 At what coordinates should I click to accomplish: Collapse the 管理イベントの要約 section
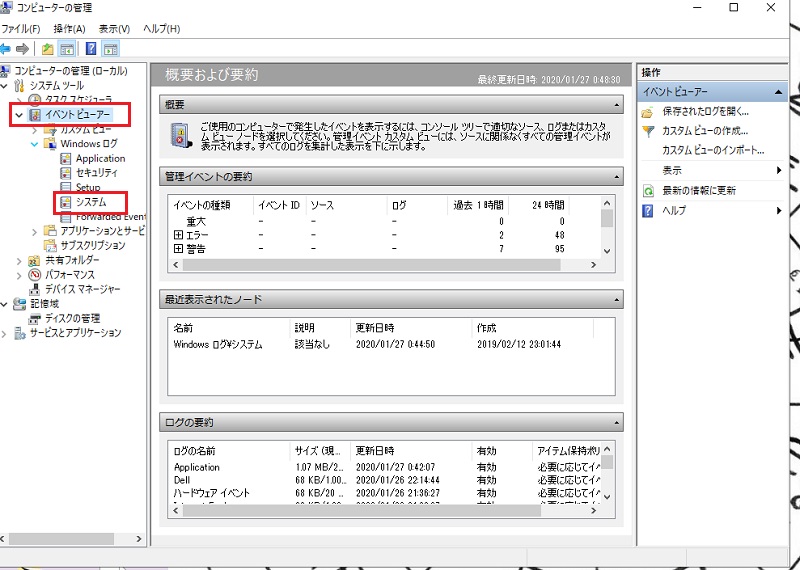[616, 177]
